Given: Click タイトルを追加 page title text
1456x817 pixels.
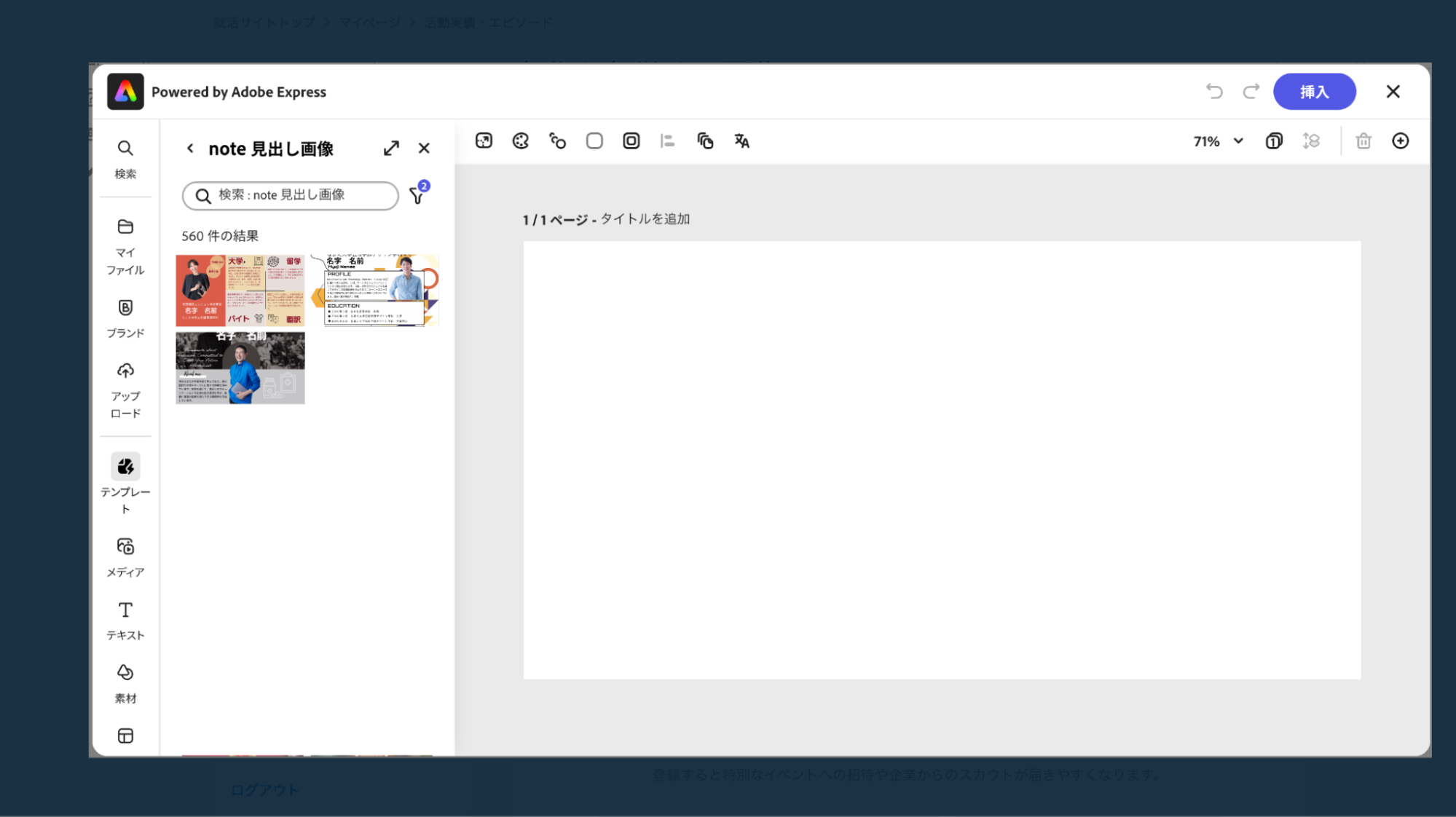Looking at the screenshot, I should (645, 219).
